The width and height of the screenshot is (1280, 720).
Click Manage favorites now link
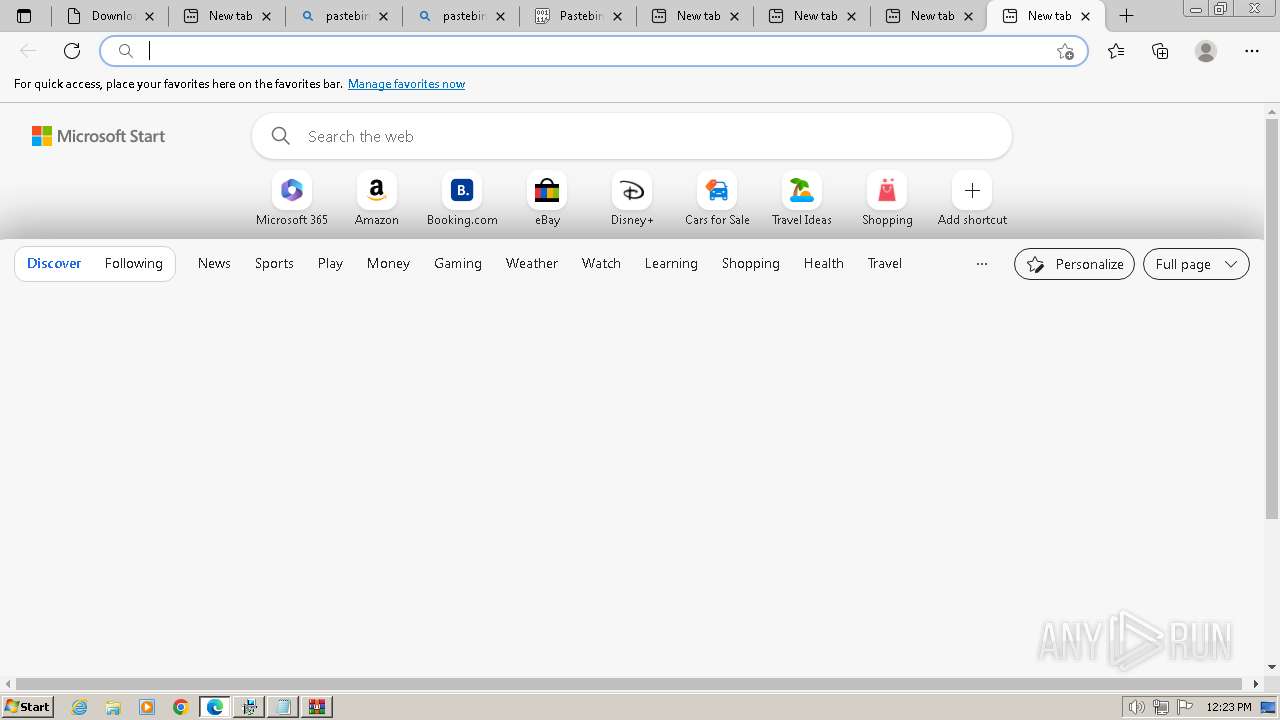406,84
